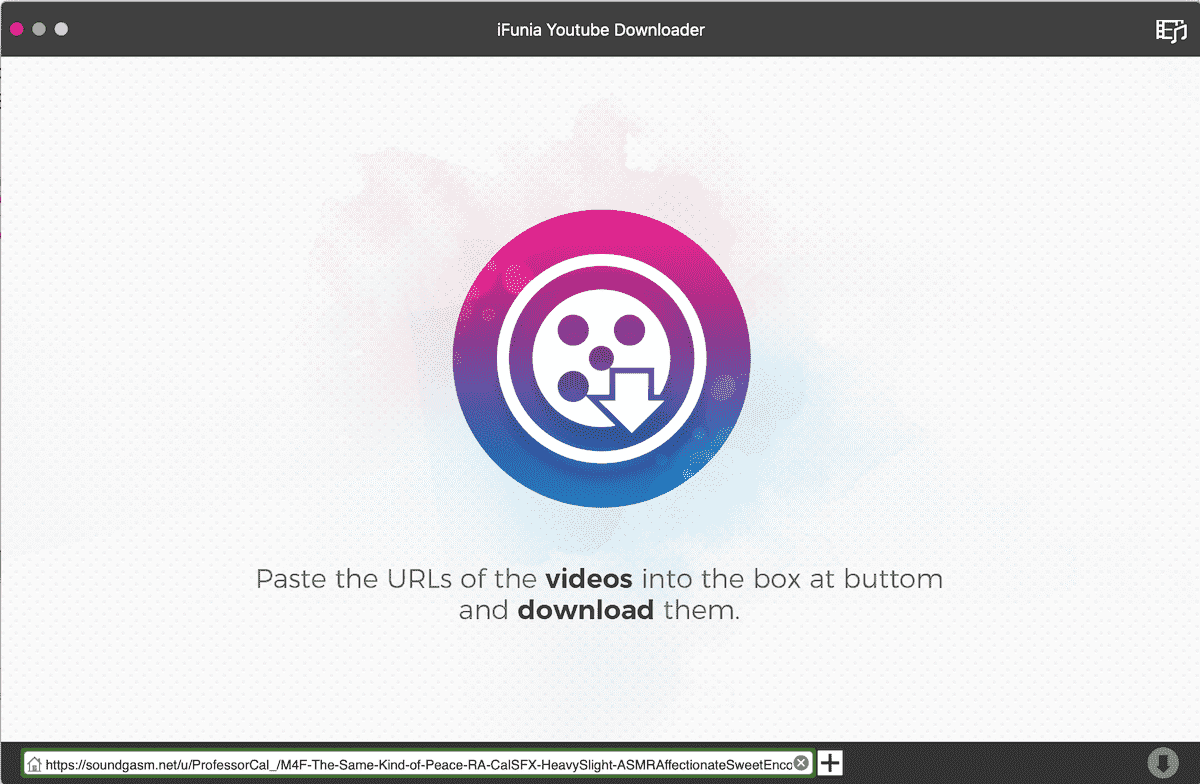The width and height of the screenshot is (1200, 784).
Task: Start the download with the round arrow icon
Action: [1161, 763]
